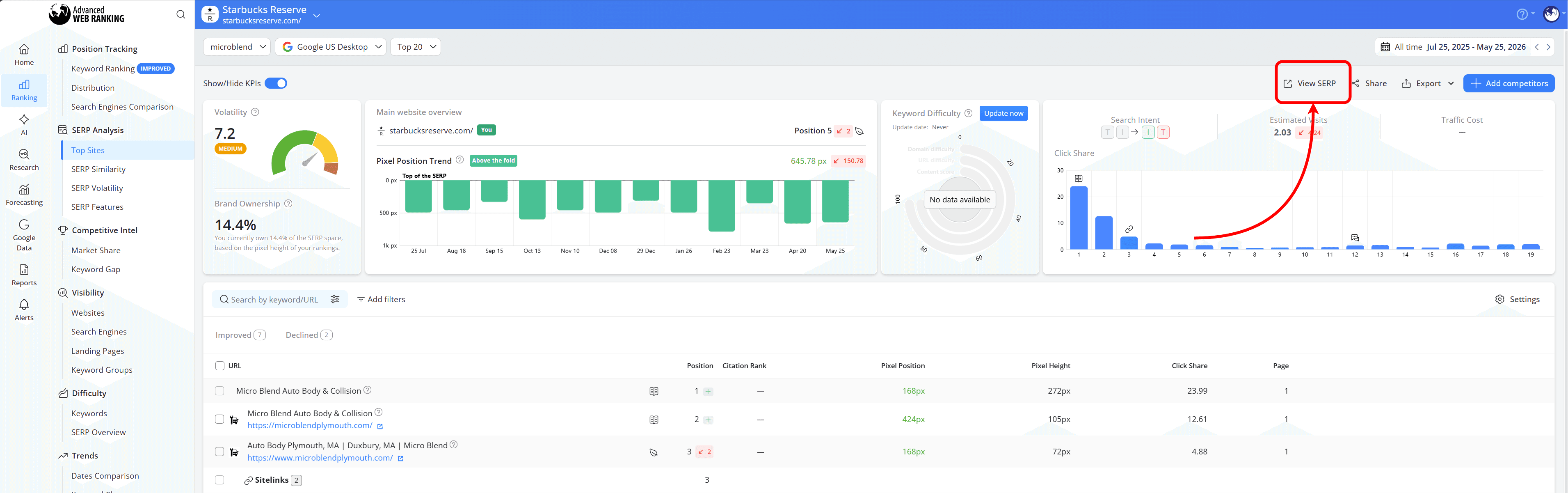Go to next date range arrow
Image resolution: width=1568 pixels, height=493 pixels.
click(x=1548, y=47)
